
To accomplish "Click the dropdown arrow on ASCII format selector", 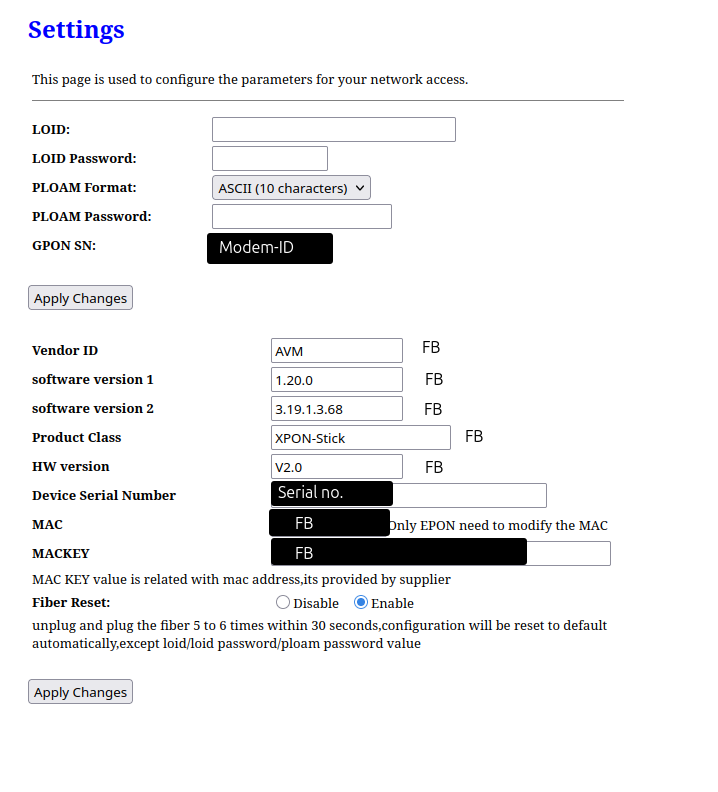I will (360, 188).
